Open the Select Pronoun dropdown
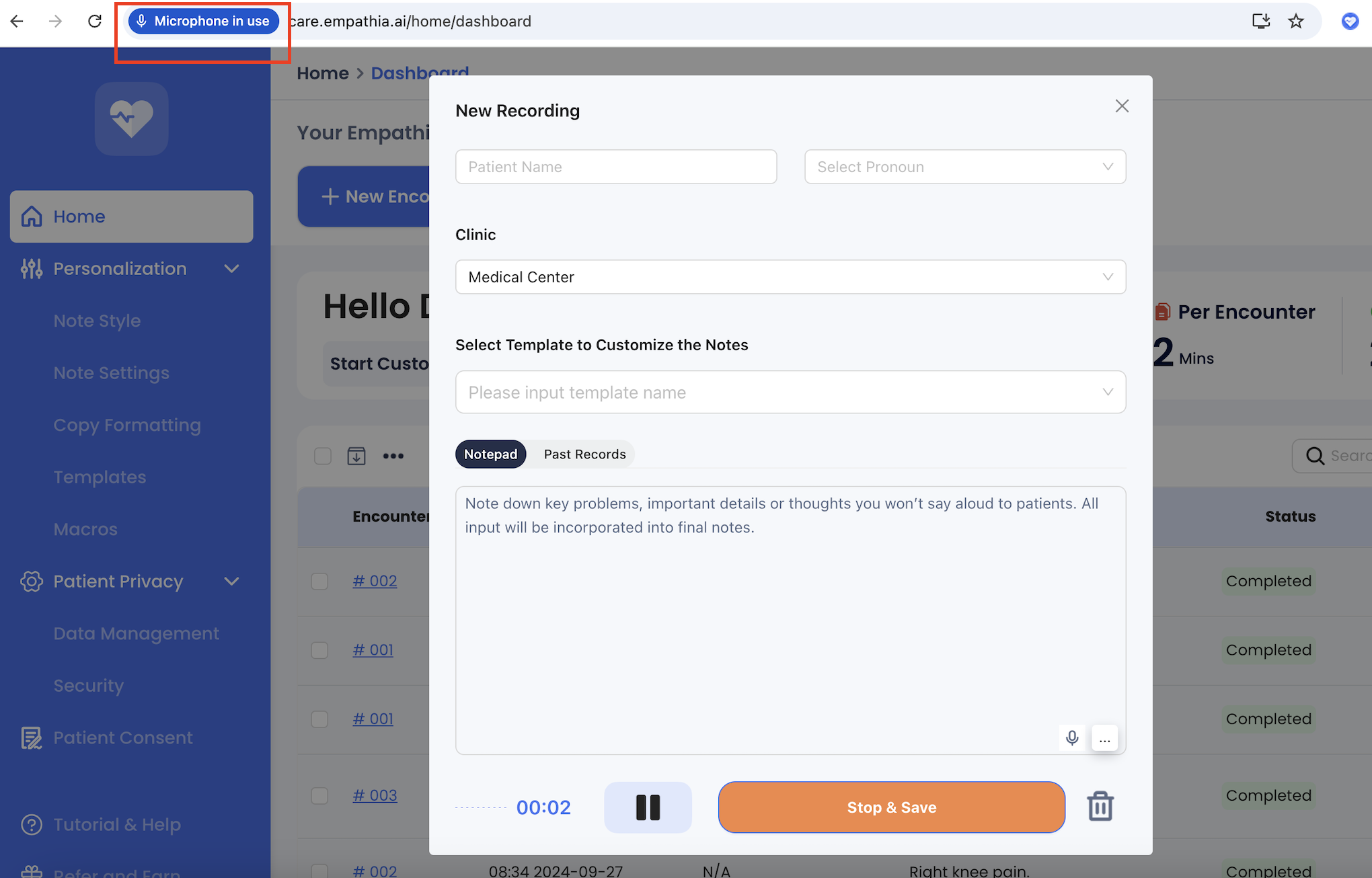Image resolution: width=1372 pixels, height=878 pixels. click(x=964, y=167)
